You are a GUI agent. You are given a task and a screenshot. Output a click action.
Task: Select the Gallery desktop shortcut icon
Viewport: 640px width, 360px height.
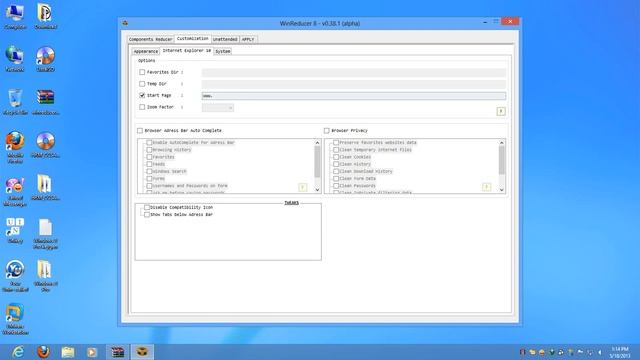tap(15, 231)
